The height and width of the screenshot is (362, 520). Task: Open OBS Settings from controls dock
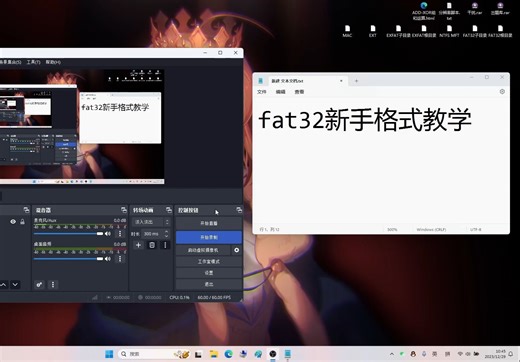[x=209, y=273]
